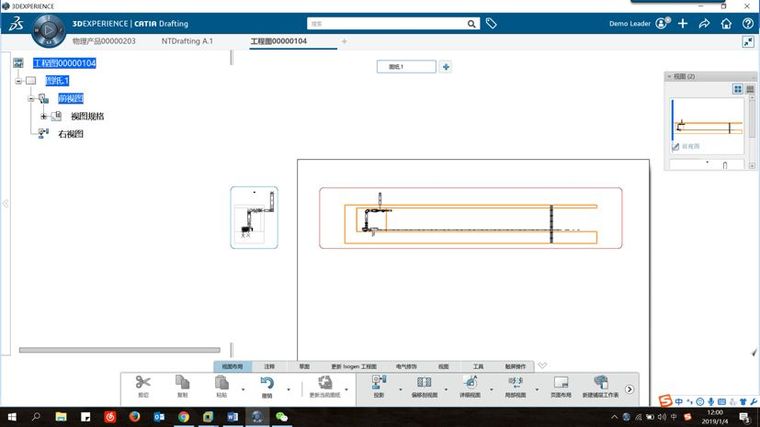
Task: Click the right view frame in drawing
Action: pos(254,218)
